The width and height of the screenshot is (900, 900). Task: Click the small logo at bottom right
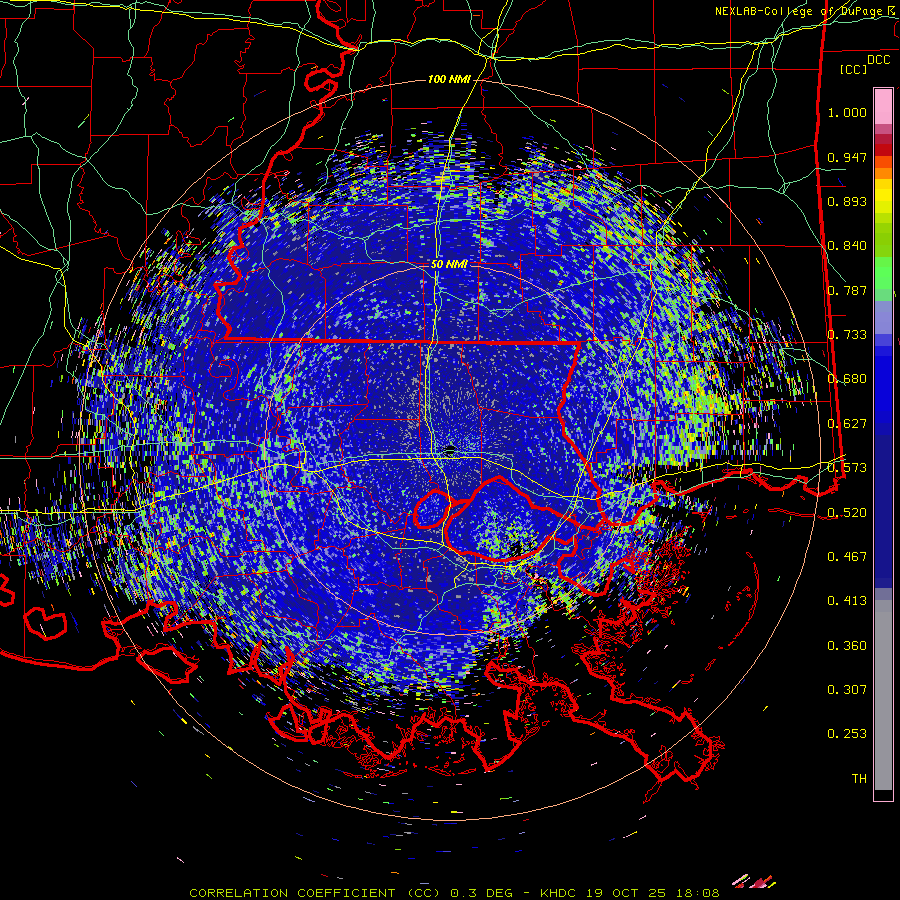(754, 880)
